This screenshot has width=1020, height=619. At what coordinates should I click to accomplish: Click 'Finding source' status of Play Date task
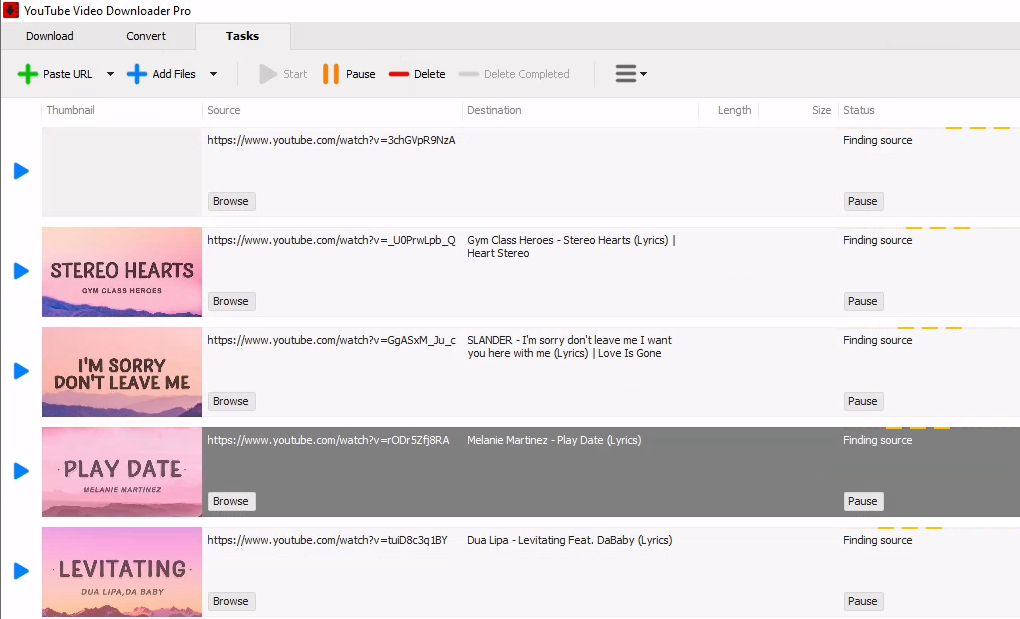[x=878, y=441]
